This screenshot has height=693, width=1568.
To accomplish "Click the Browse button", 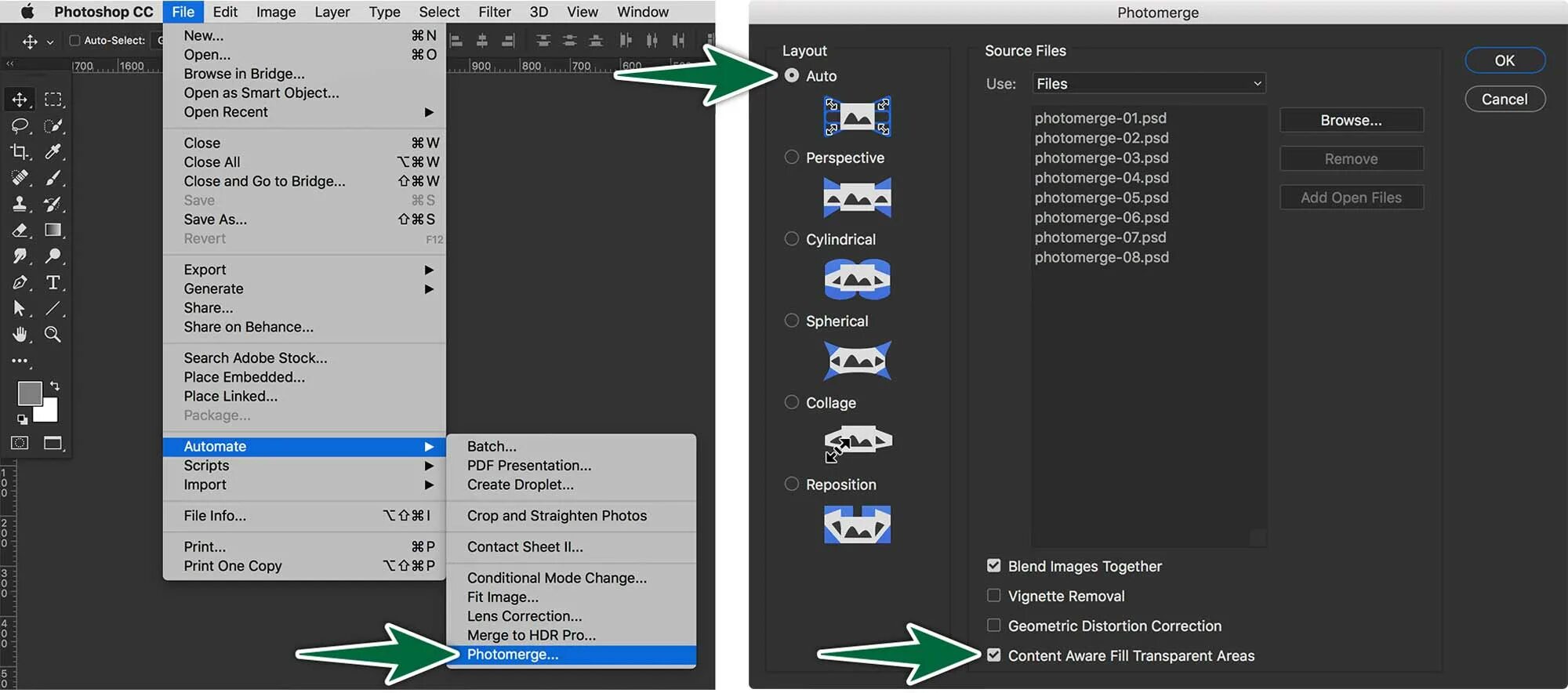I will tap(1352, 120).
